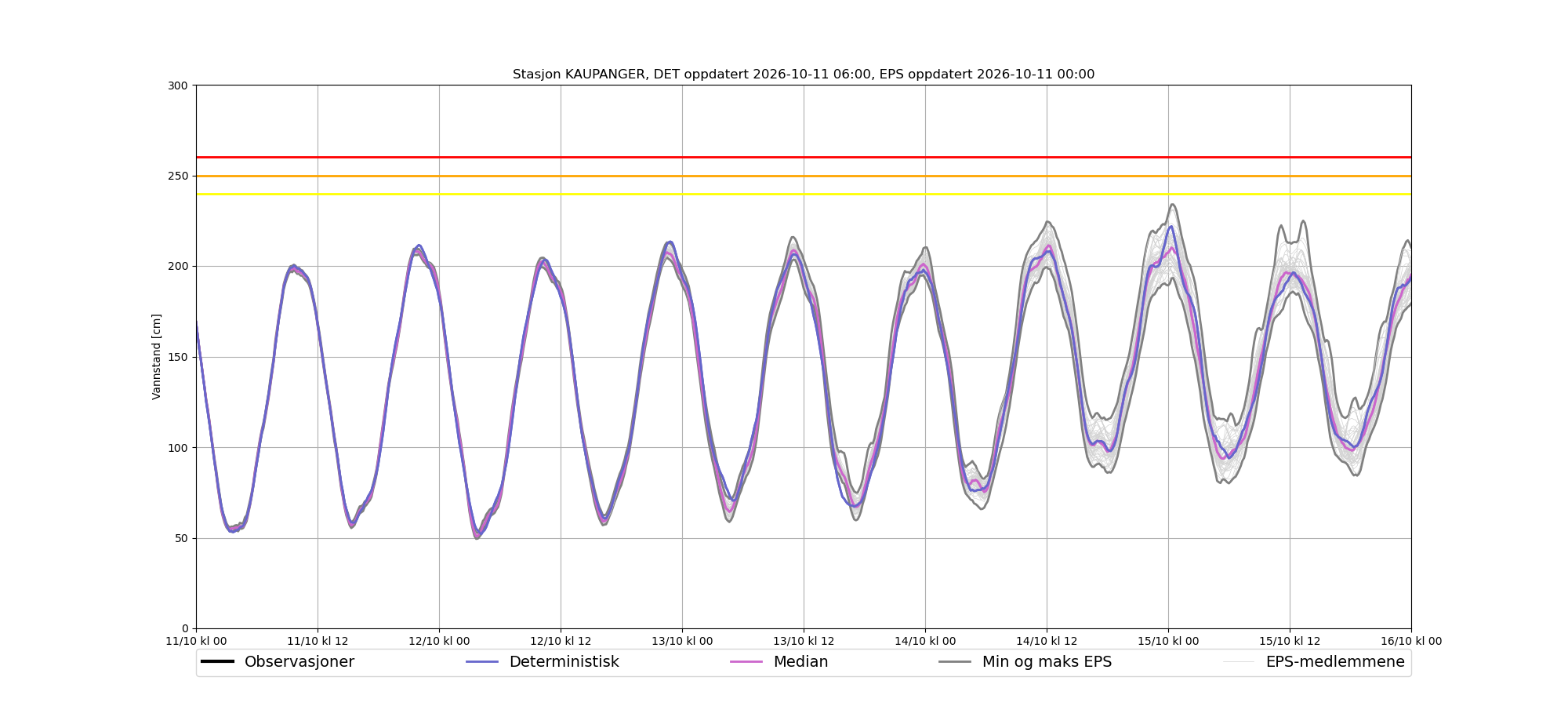Screen dimensions: 1568x706
Task: Click the 14/10 kl 12 tick label
Action: 1047,641
